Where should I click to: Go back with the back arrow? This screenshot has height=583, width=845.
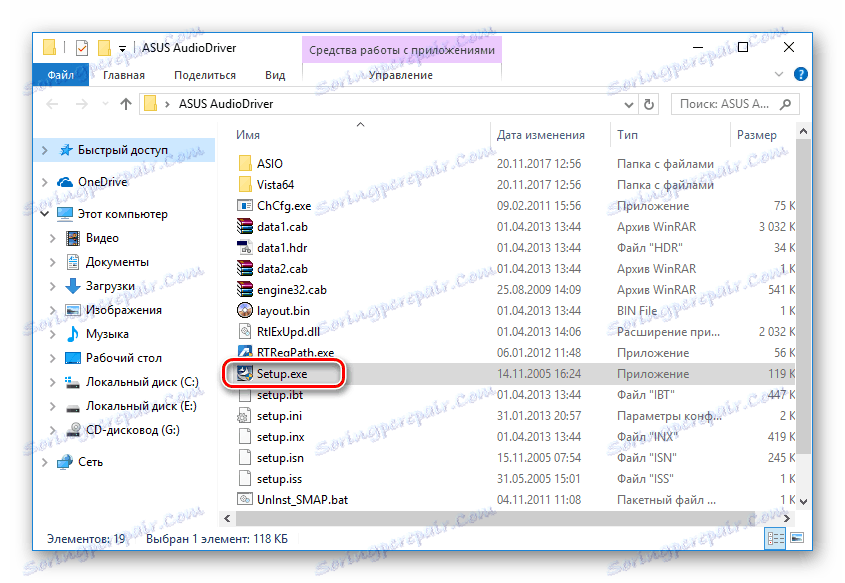(52, 104)
